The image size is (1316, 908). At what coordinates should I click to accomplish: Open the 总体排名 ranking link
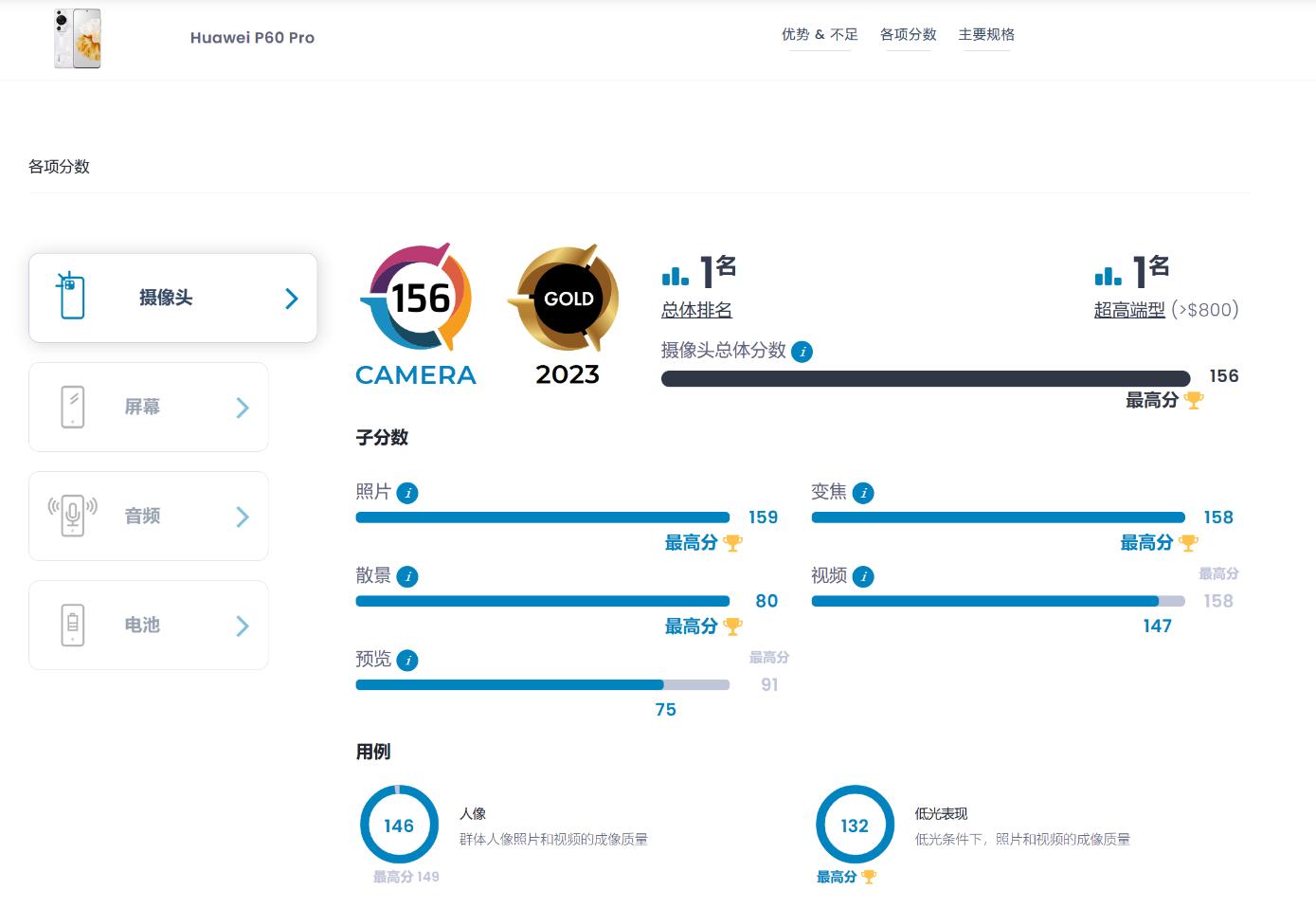click(696, 310)
